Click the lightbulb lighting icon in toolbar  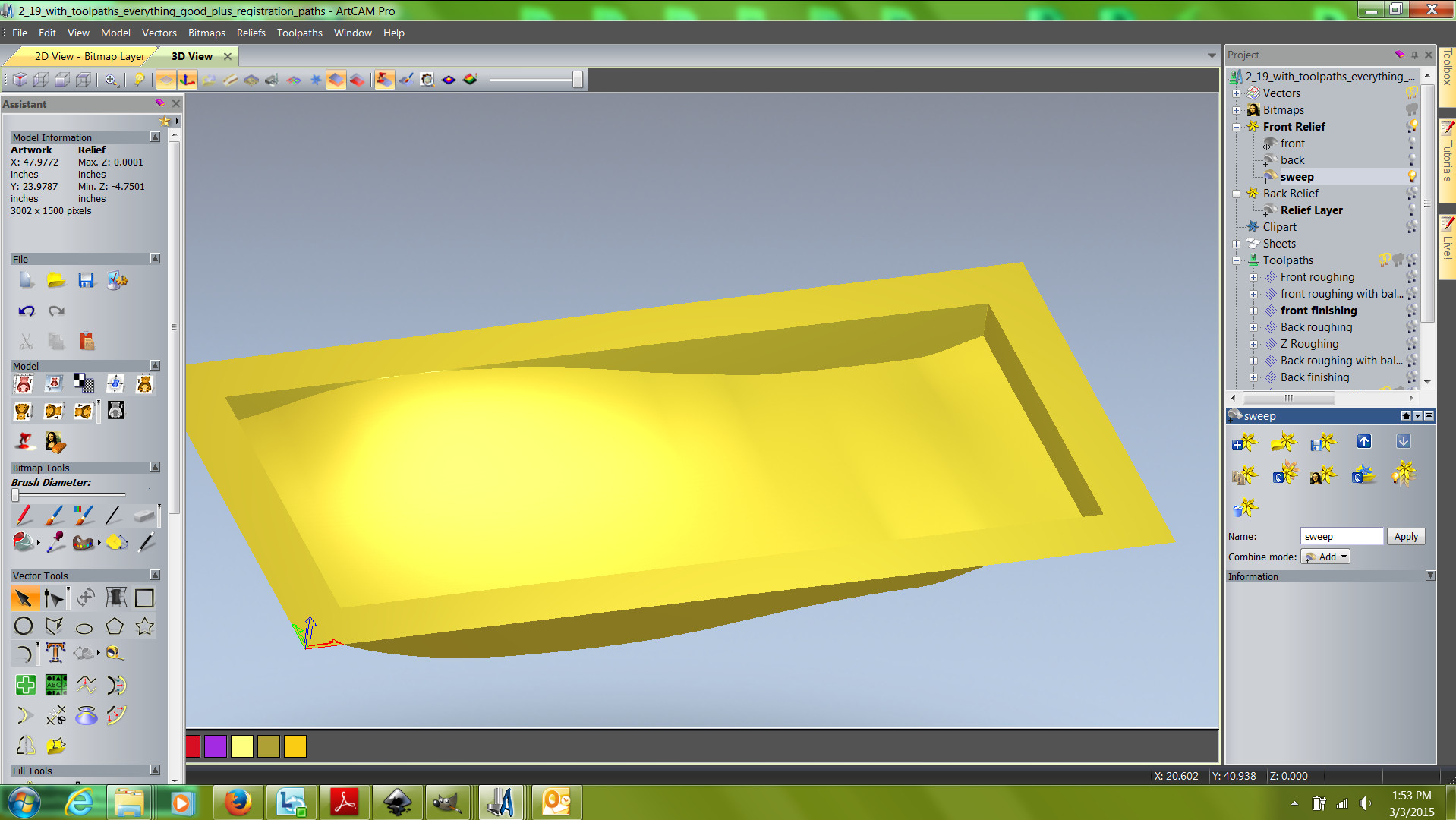(139, 80)
